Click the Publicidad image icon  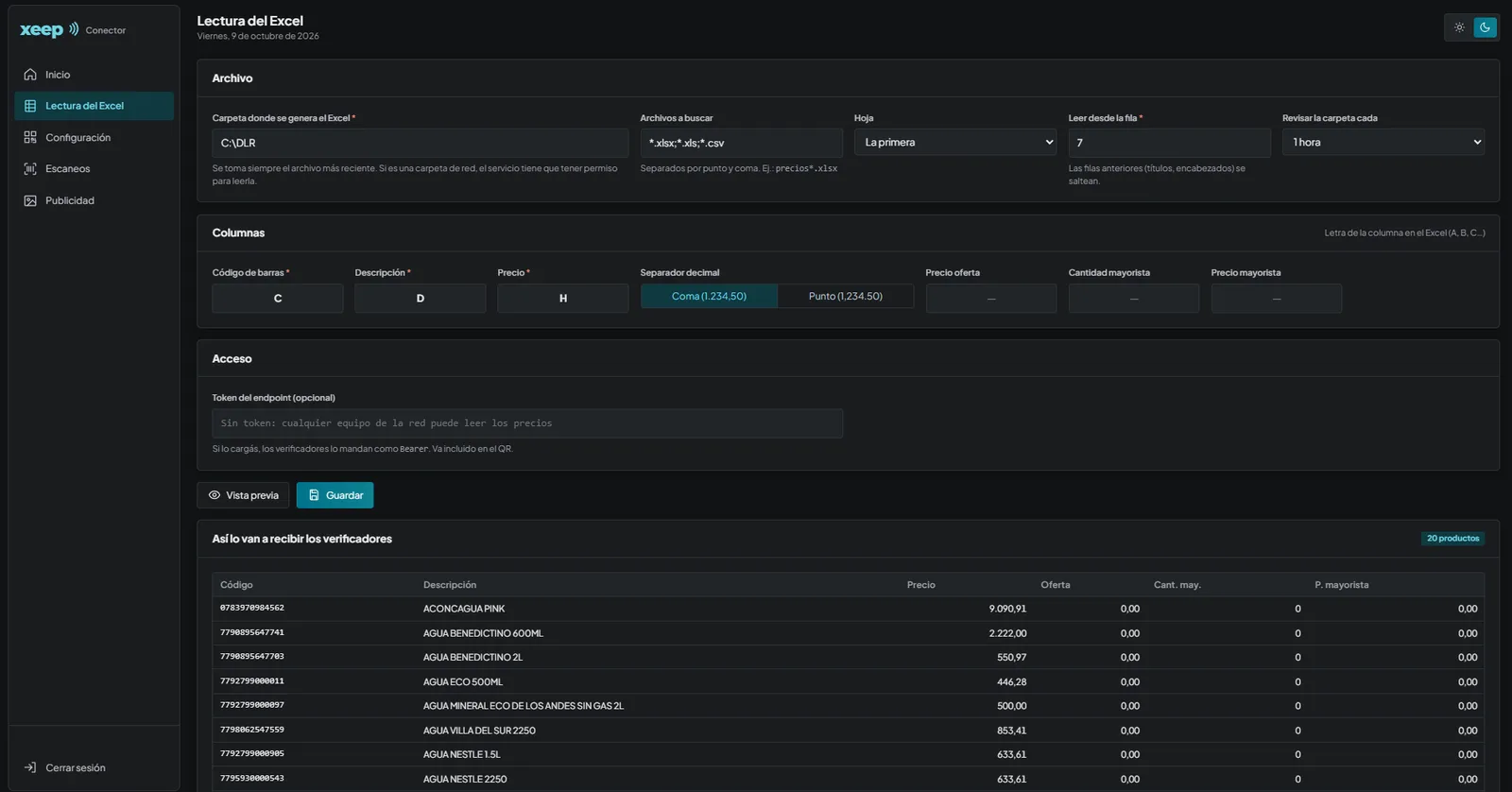click(30, 201)
